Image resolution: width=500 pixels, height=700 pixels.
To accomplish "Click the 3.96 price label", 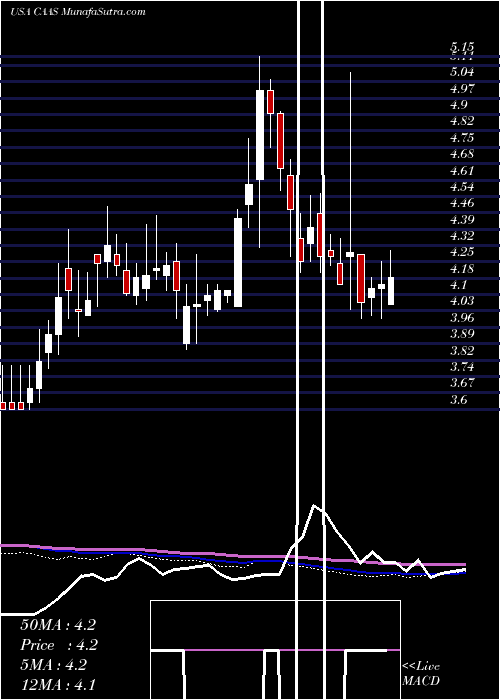I will [462, 317].
